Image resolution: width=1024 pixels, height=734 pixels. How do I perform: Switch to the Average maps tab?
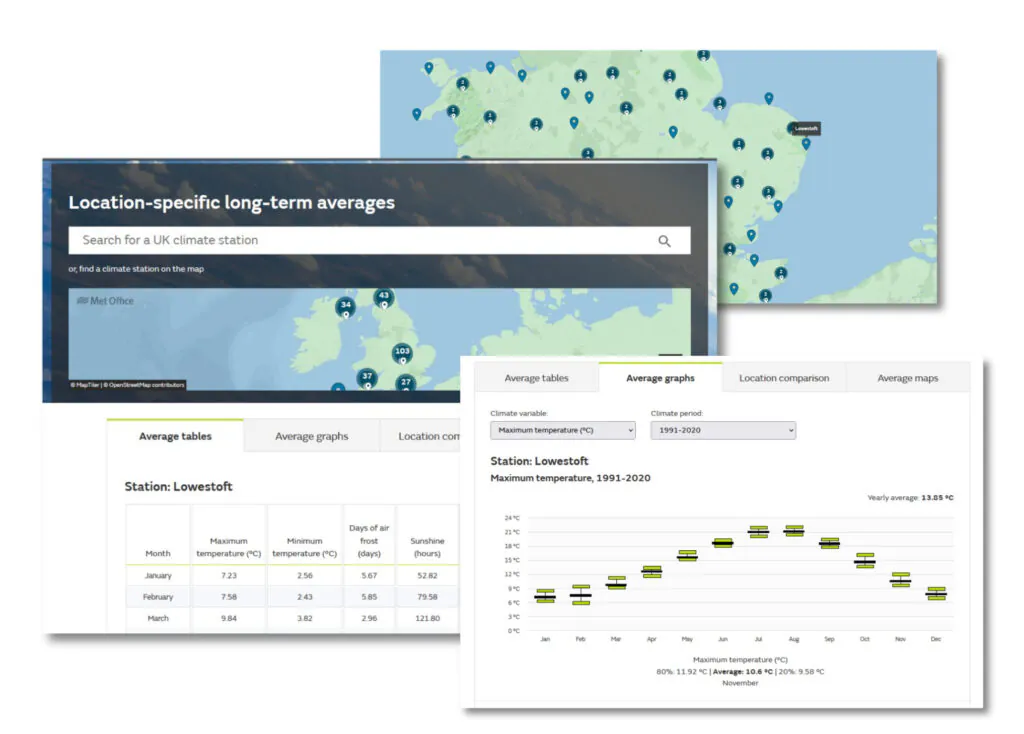click(908, 378)
